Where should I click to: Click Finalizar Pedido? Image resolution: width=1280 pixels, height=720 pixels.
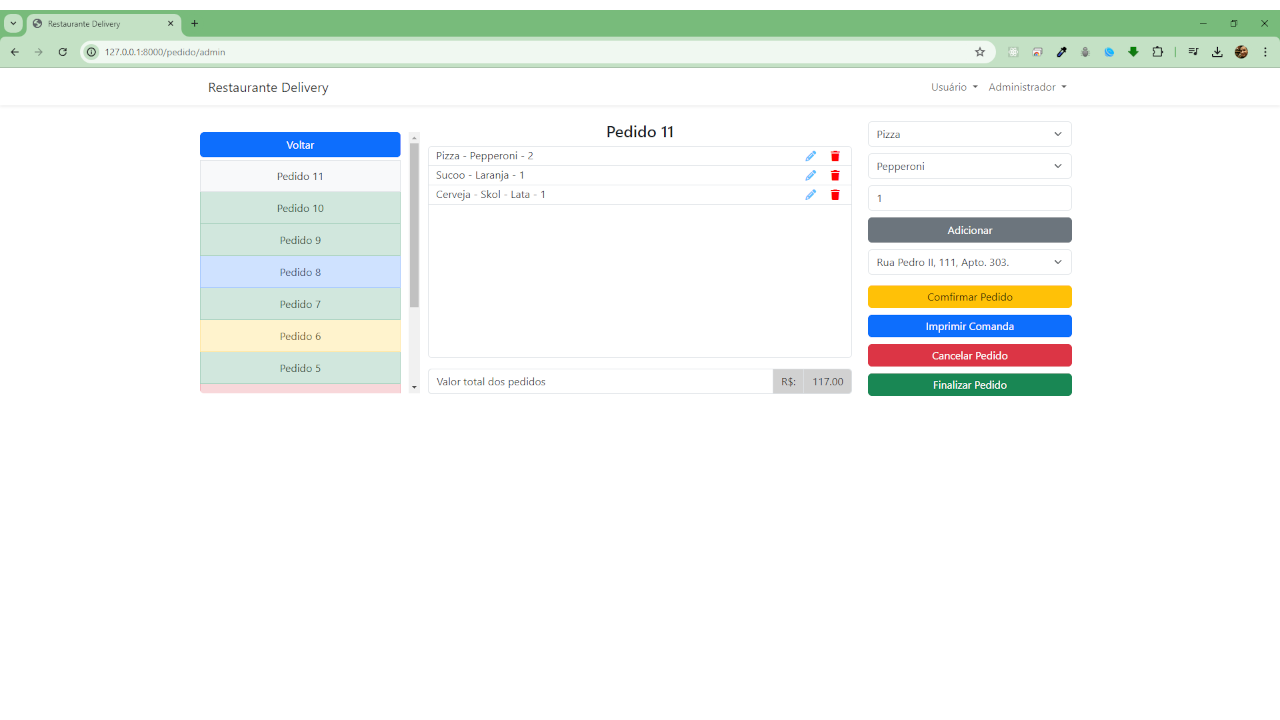(x=969, y=385)
